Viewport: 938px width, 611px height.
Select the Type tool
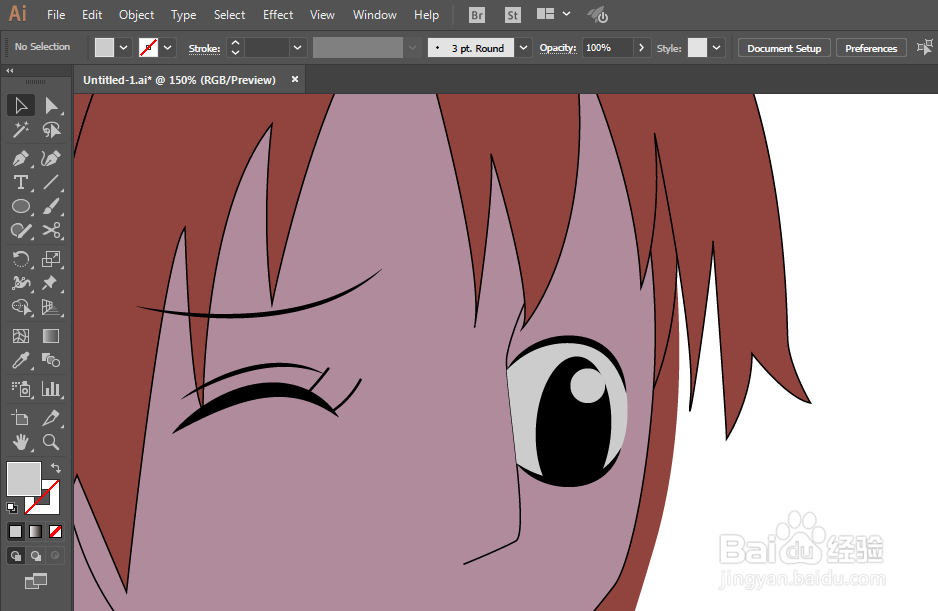21,182
